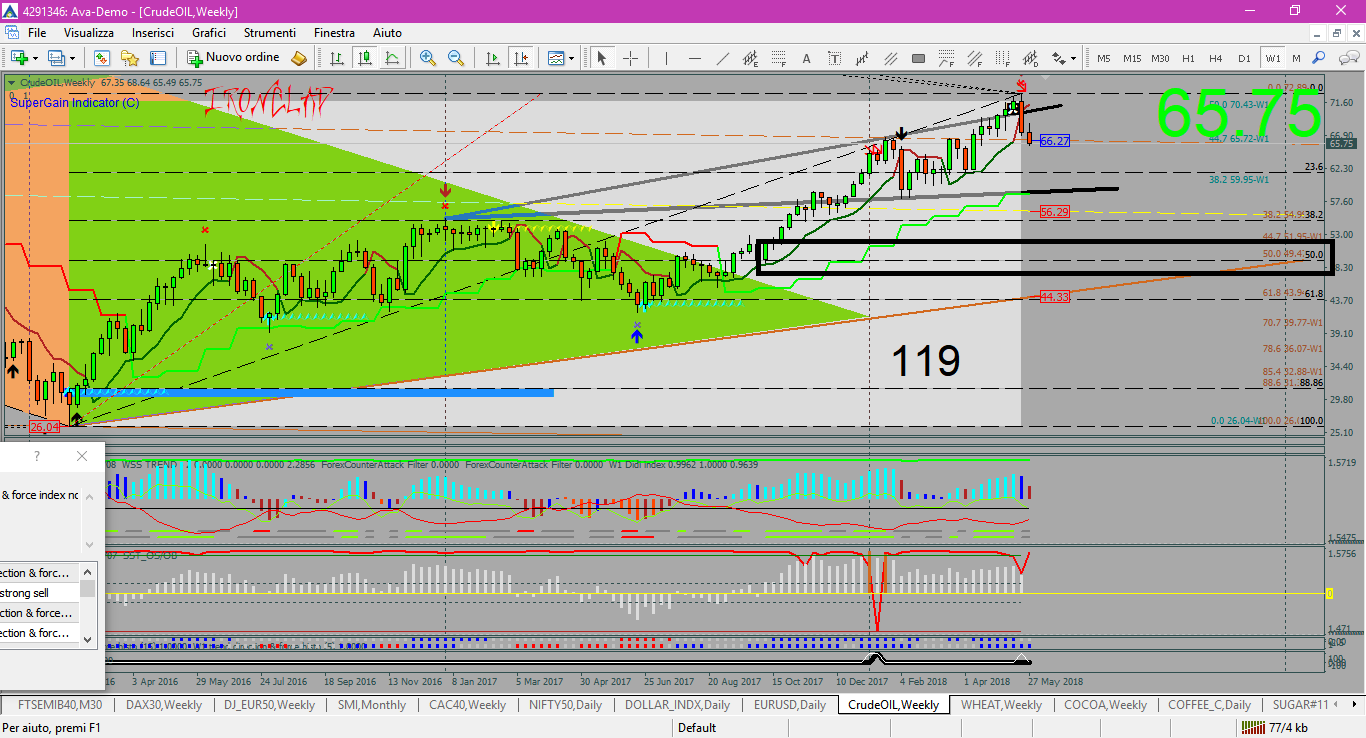Expand the Profiles dropdown arrow

72,58
